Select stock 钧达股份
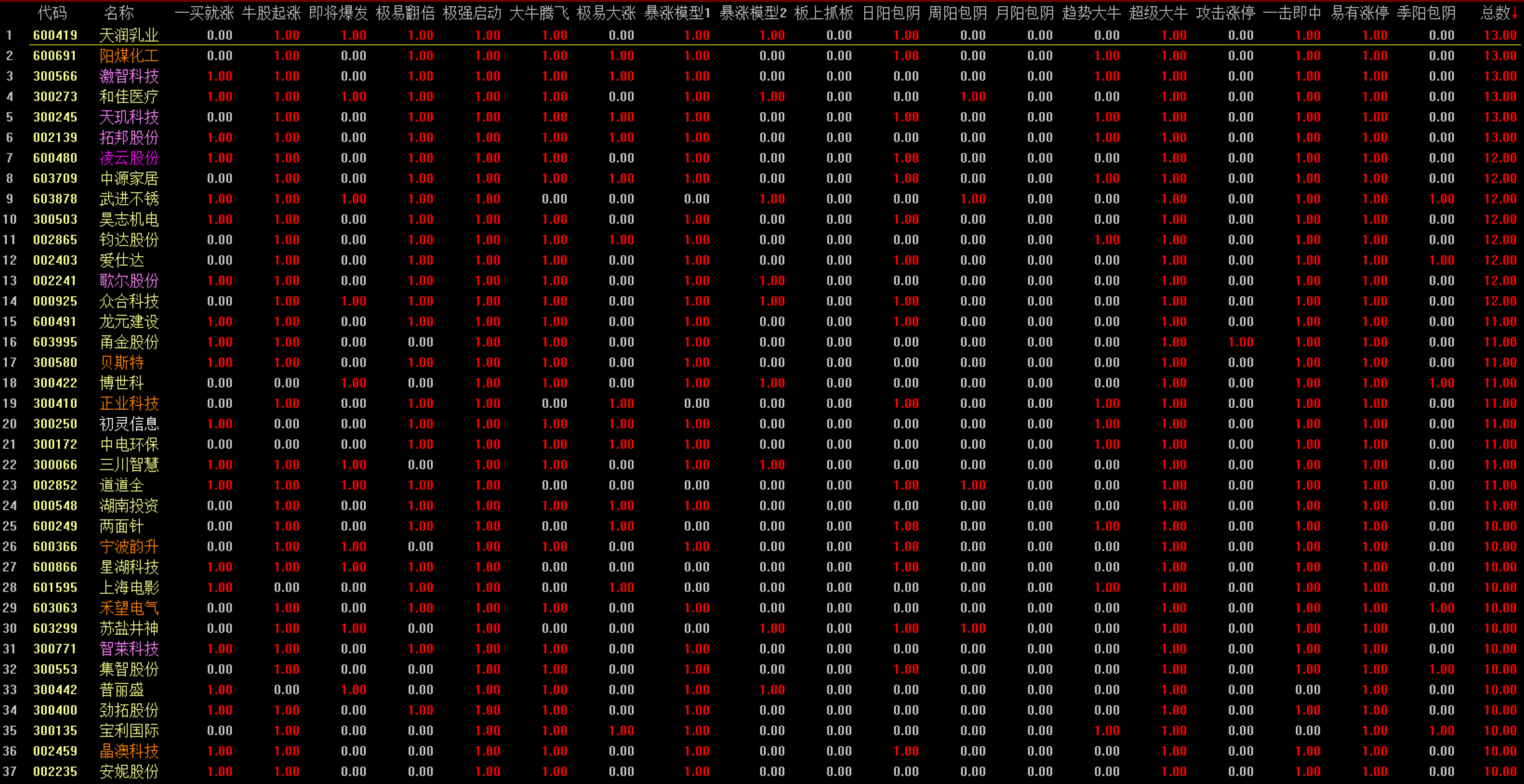Image resolution: width=1524 pixels, height=784 pixels. [x=129, y=240]
